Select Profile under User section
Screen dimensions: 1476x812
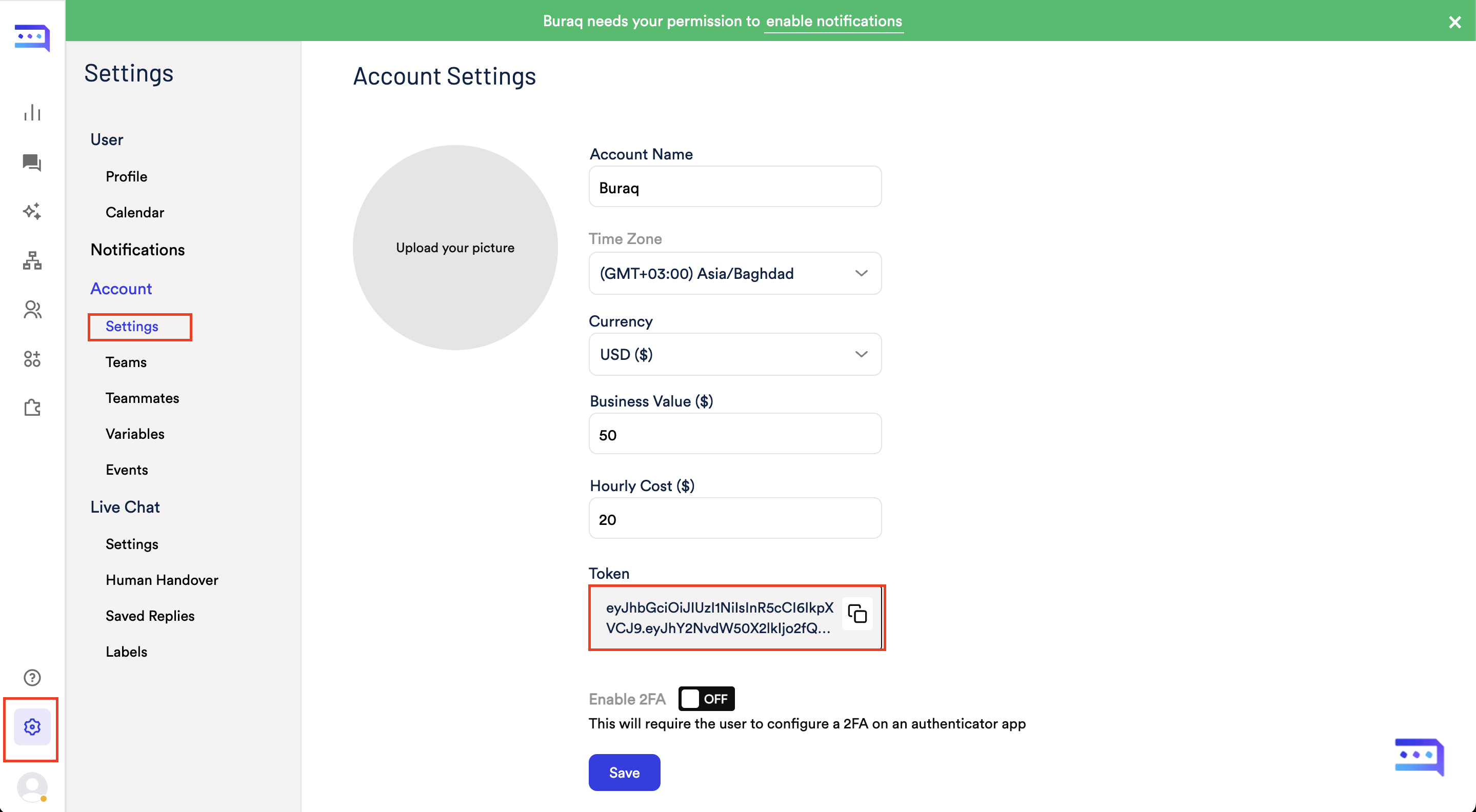point(126,176)
